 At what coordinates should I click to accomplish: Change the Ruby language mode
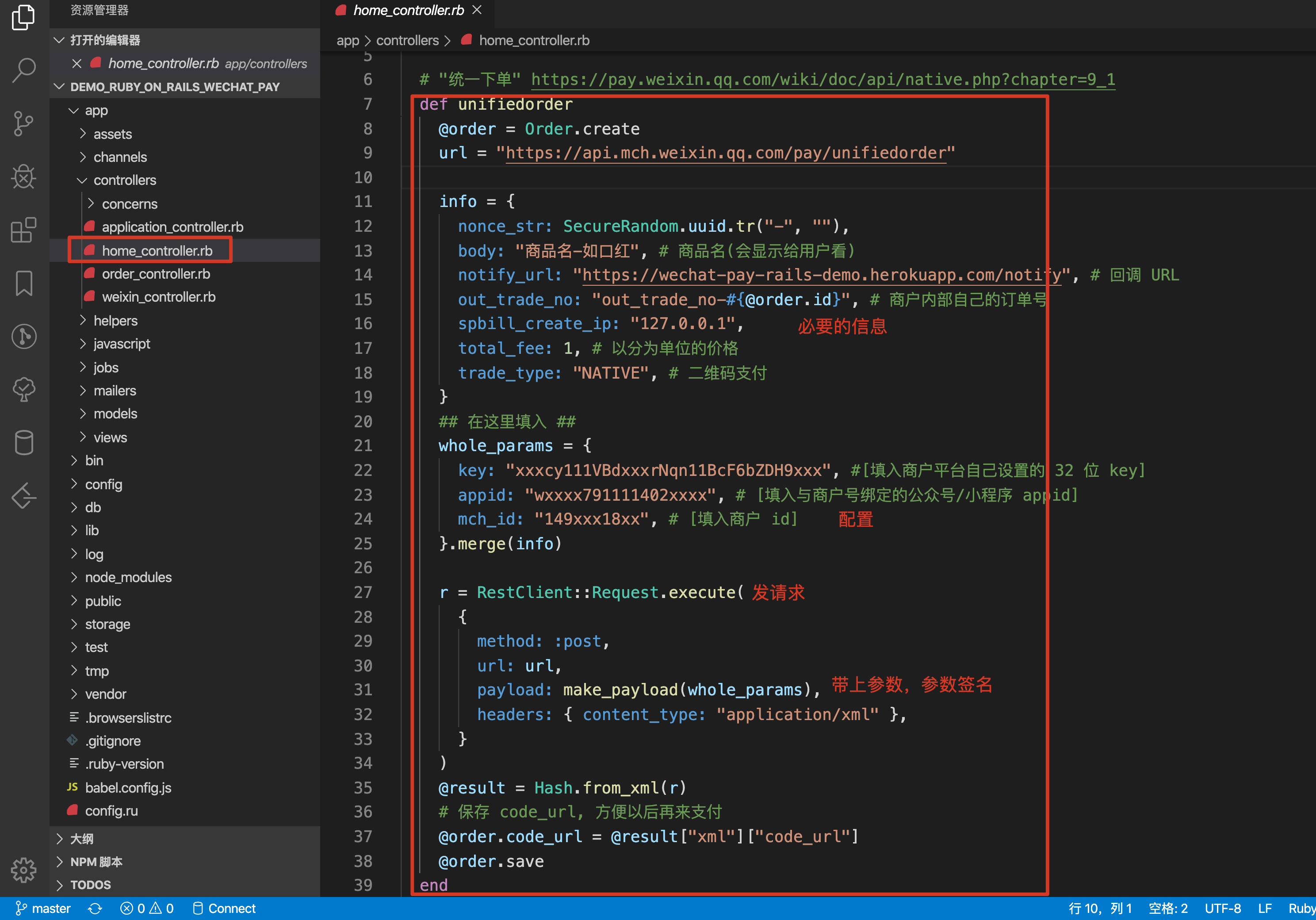click(x=1301, y=908)
